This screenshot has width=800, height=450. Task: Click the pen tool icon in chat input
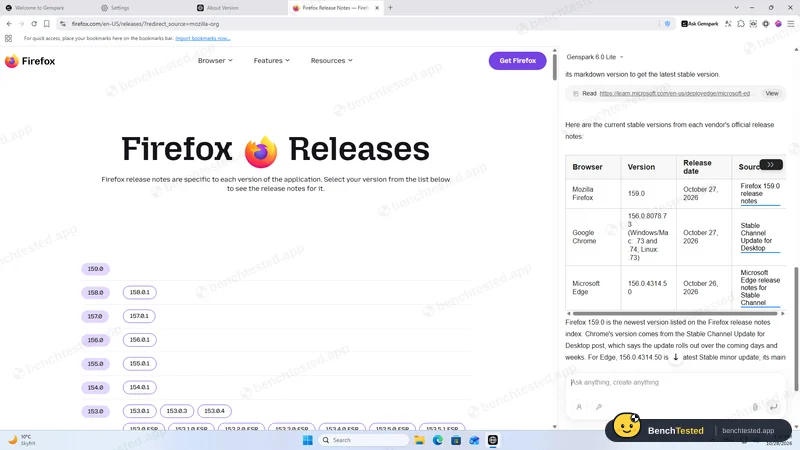click(x=599, y=407)
